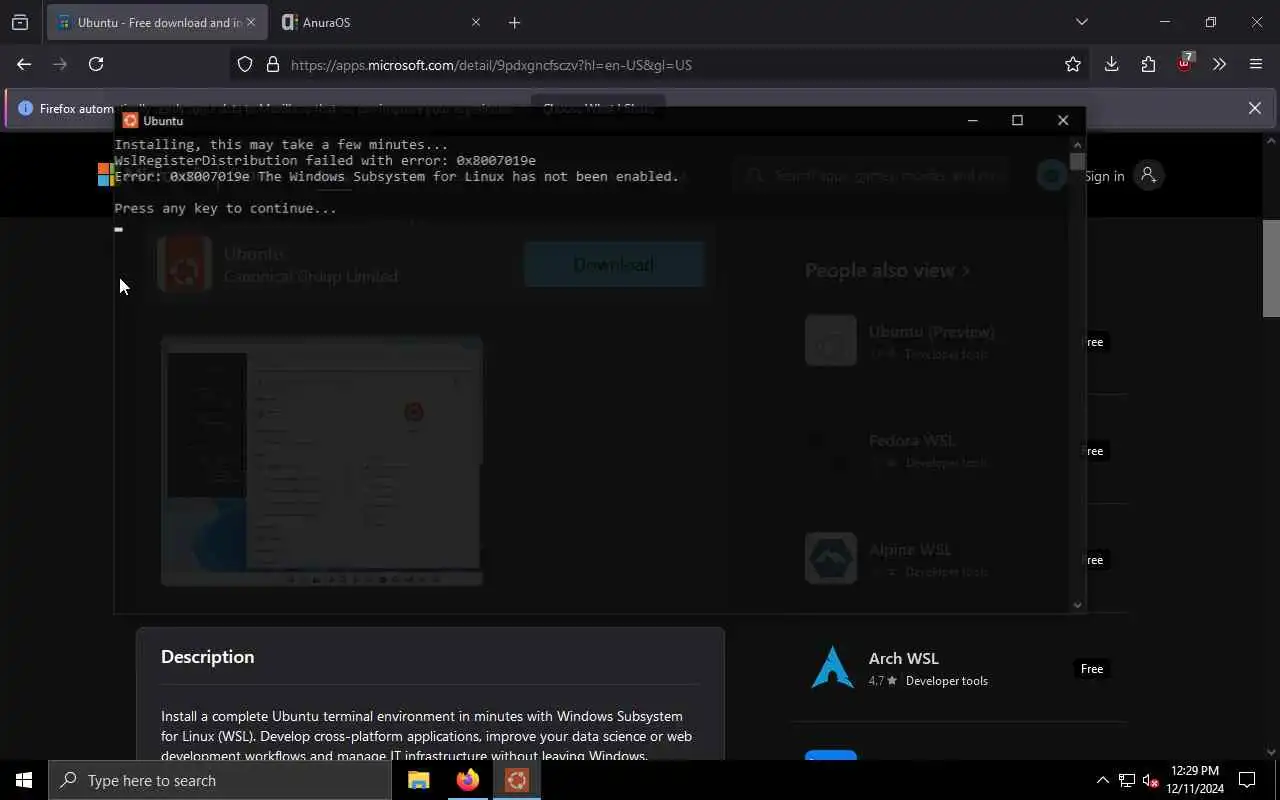Image resolution: width=1280 pixels, height=800 pixels.
Task: Click the "Windows Subsystem for Linux has not been enabled" line
Action: 397,176
